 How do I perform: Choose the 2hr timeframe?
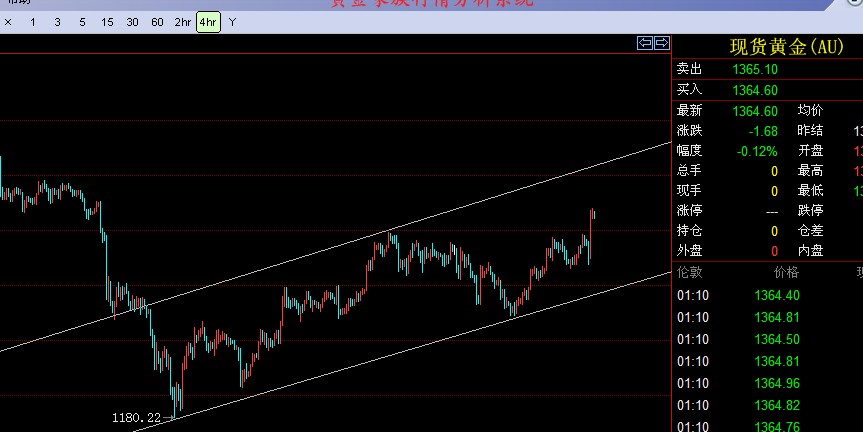[x=182, y=23]
